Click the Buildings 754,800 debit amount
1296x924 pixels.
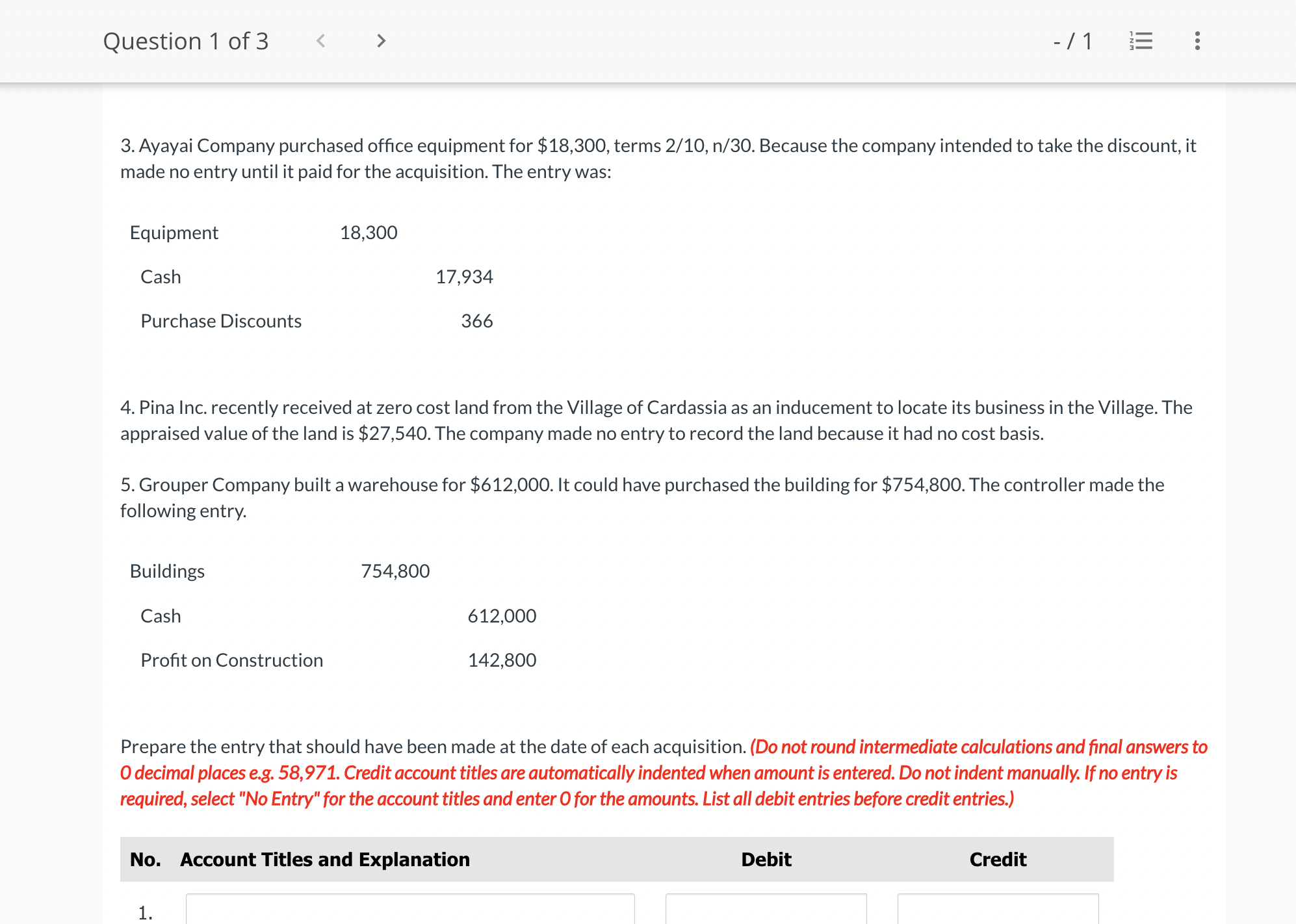click(x=395, y=571)
